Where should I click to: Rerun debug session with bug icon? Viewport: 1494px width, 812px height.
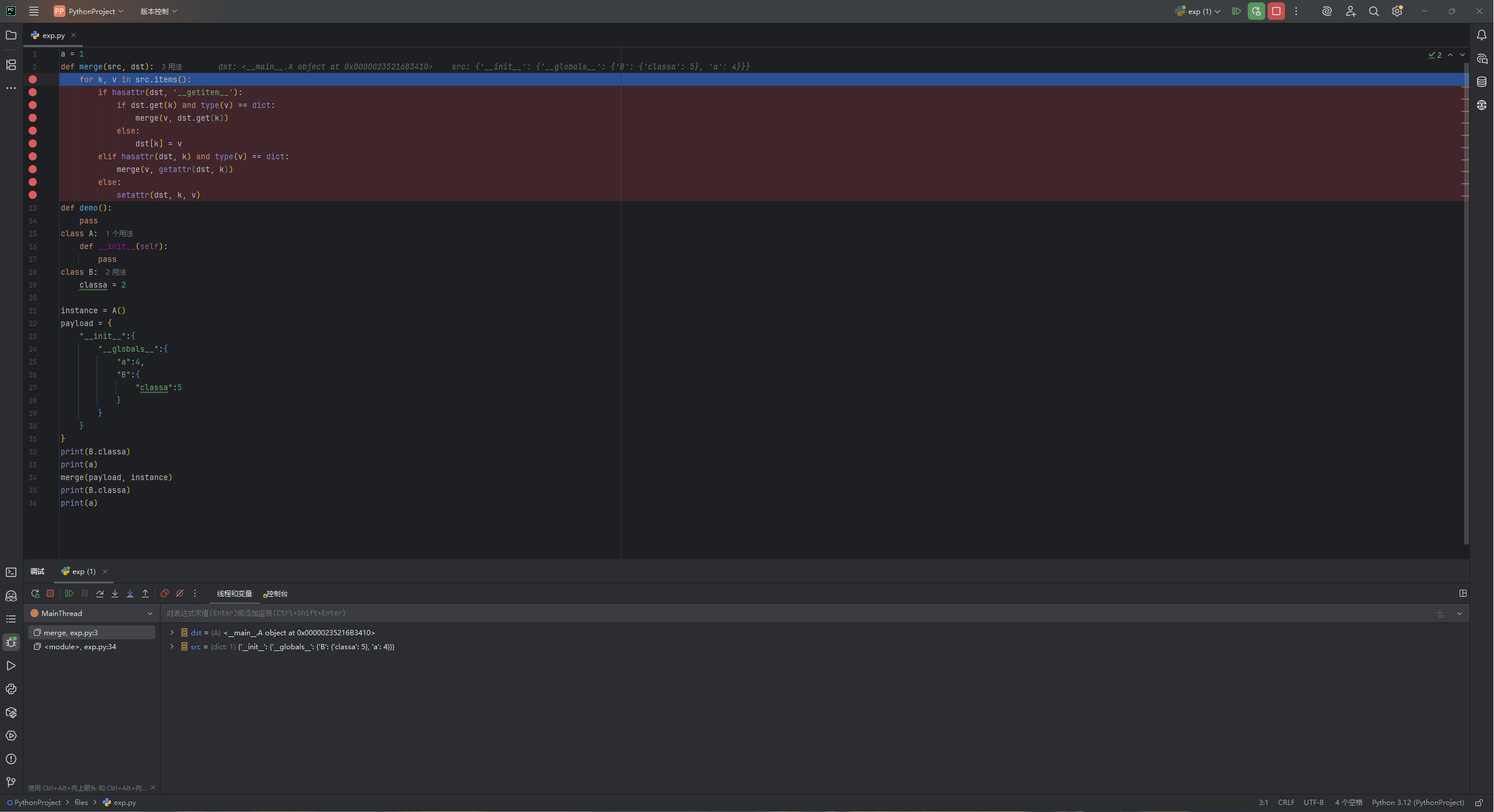point(35,593)
